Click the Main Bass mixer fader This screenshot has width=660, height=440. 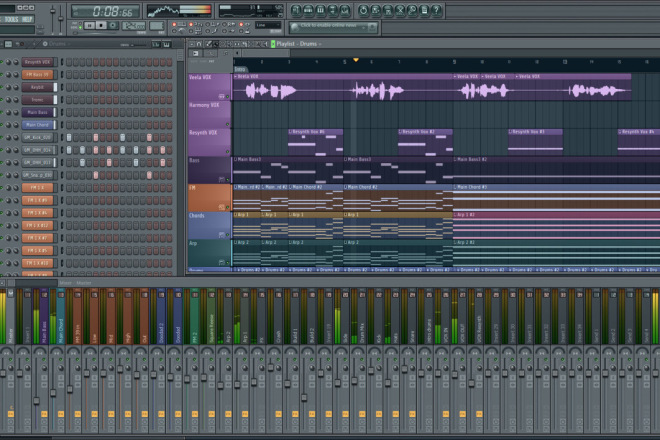[37, 401]
